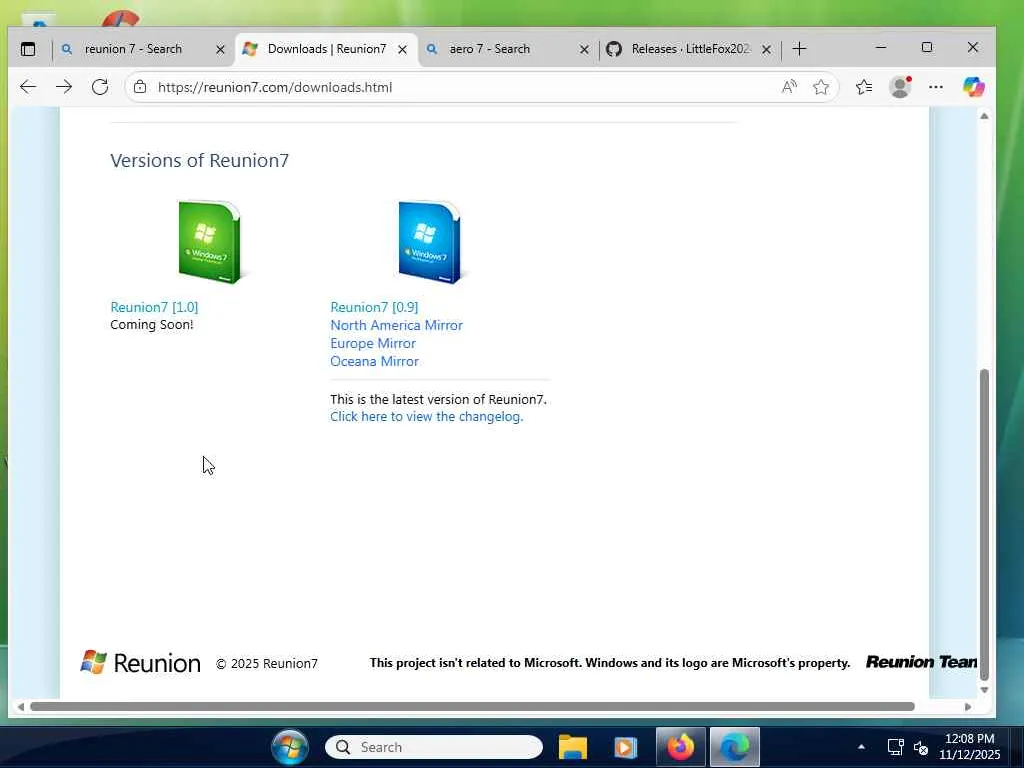This screenshot has height=768, width=1024.
Task: Open Settings and more menu
Action: click(936, 87)
